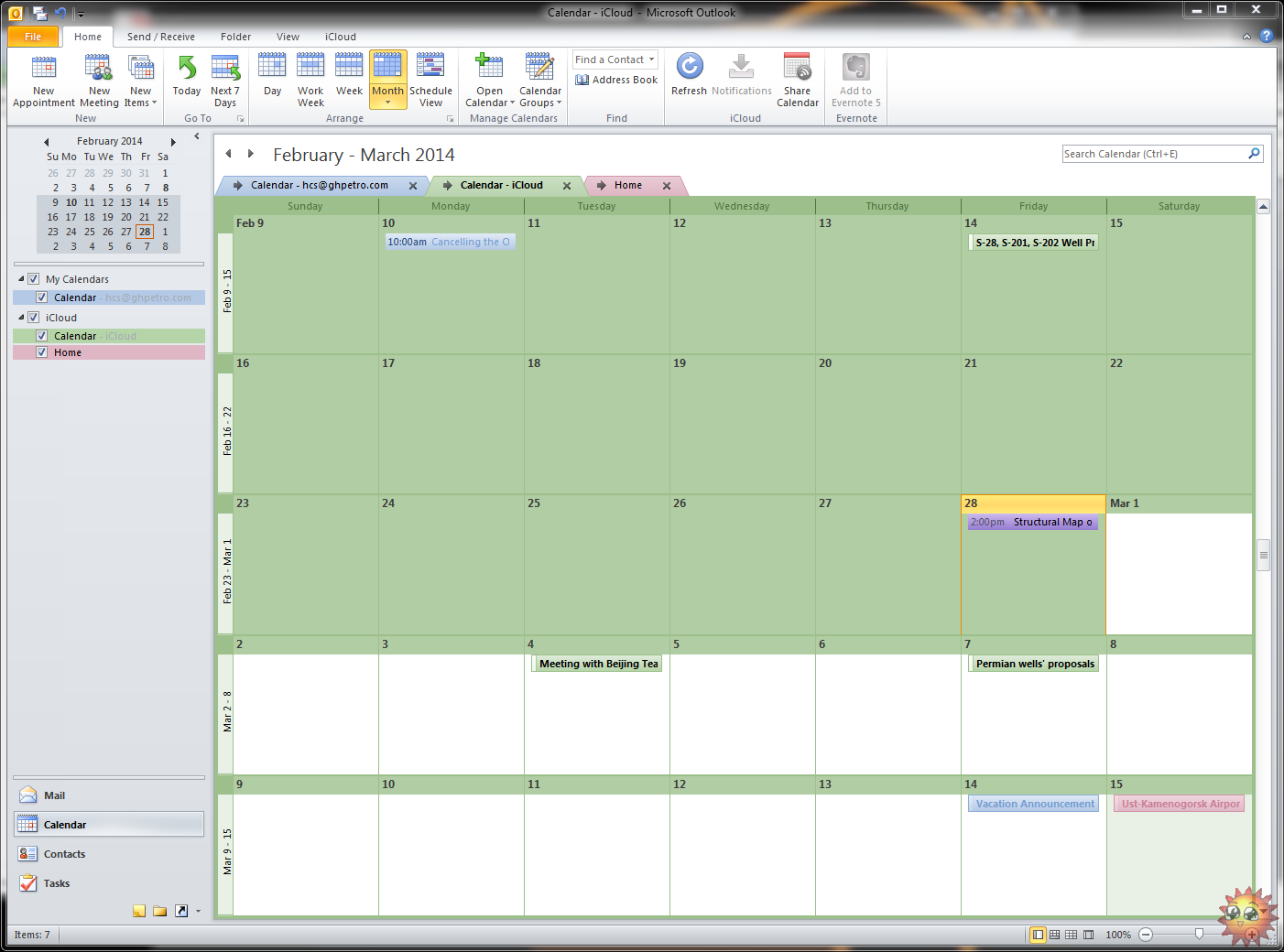Viewport: 1284px width, 952px height.
Task: Select the Calendar - hcs@ghpetro.com tab
Action: [x=320, y=185]
